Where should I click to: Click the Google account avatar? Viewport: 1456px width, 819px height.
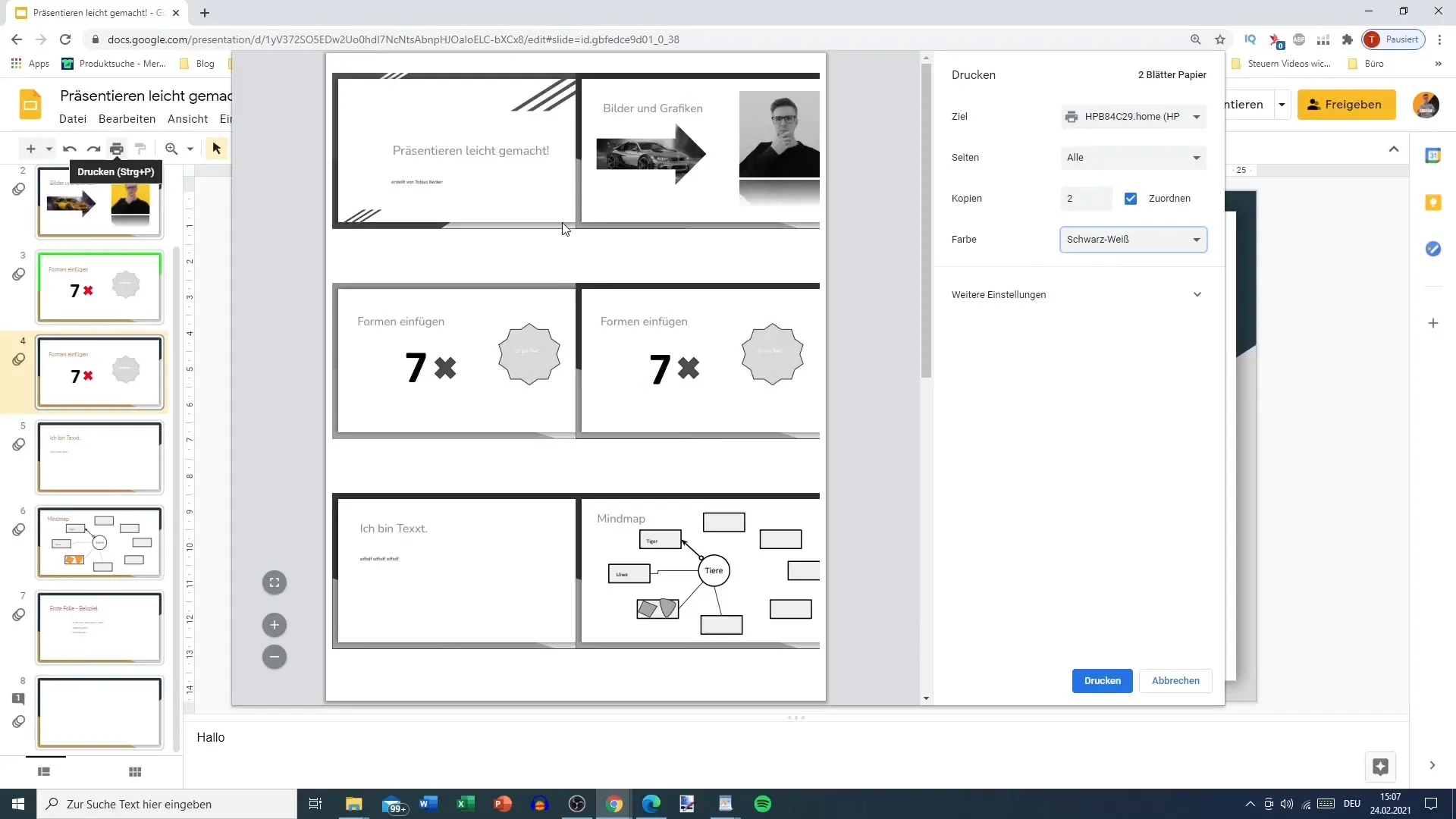coord(1426,105)
